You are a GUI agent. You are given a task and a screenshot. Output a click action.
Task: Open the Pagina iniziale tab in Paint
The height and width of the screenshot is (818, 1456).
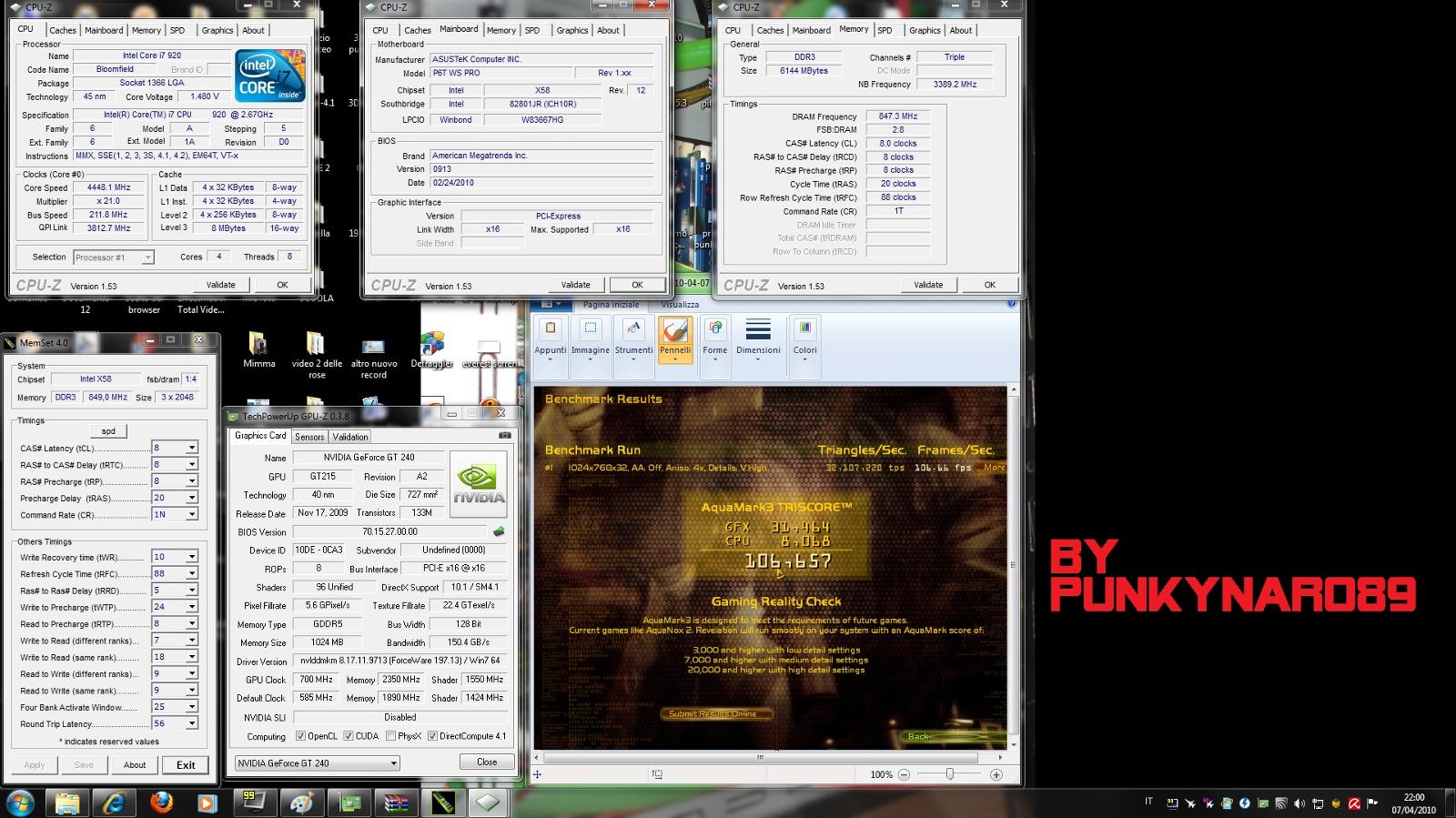[x=611, y=305]
